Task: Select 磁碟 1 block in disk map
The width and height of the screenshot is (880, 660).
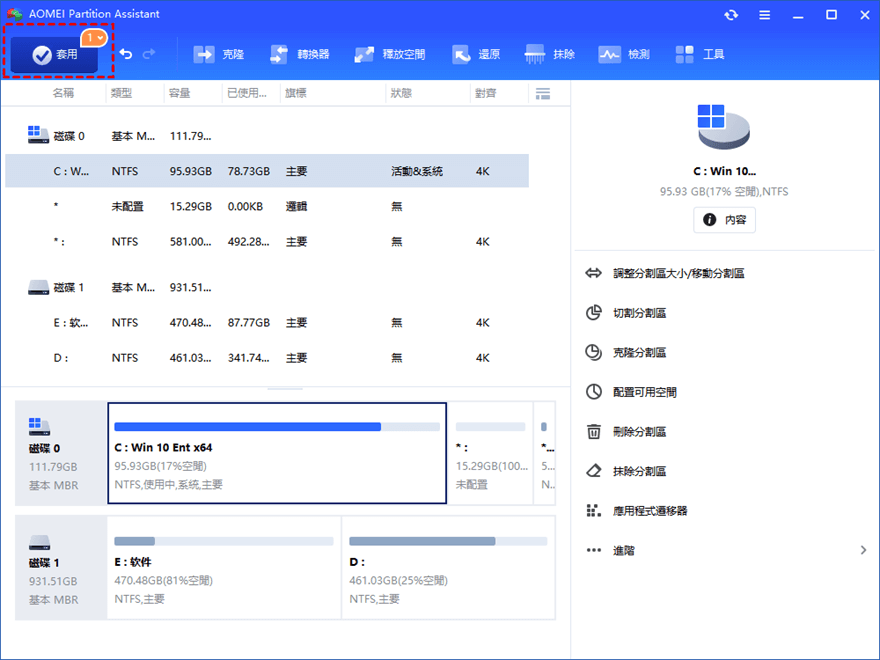Action: tap(61, 567)
